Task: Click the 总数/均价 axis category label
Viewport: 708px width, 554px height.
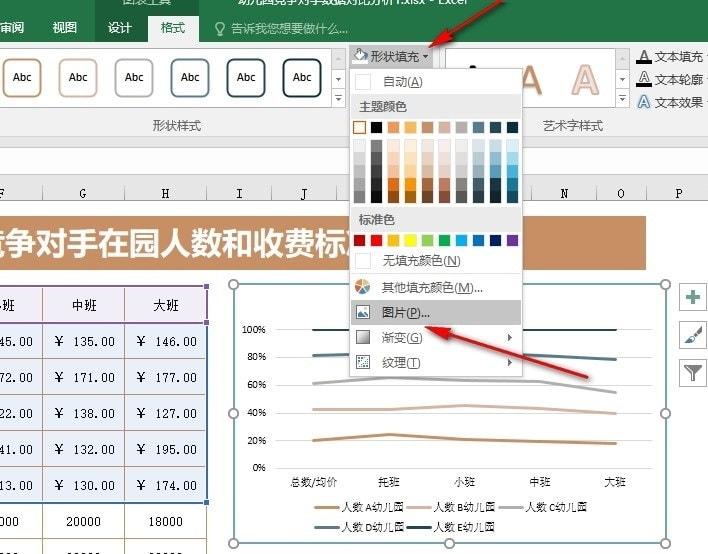Action: pyautogui.click(x=313, y=482)
